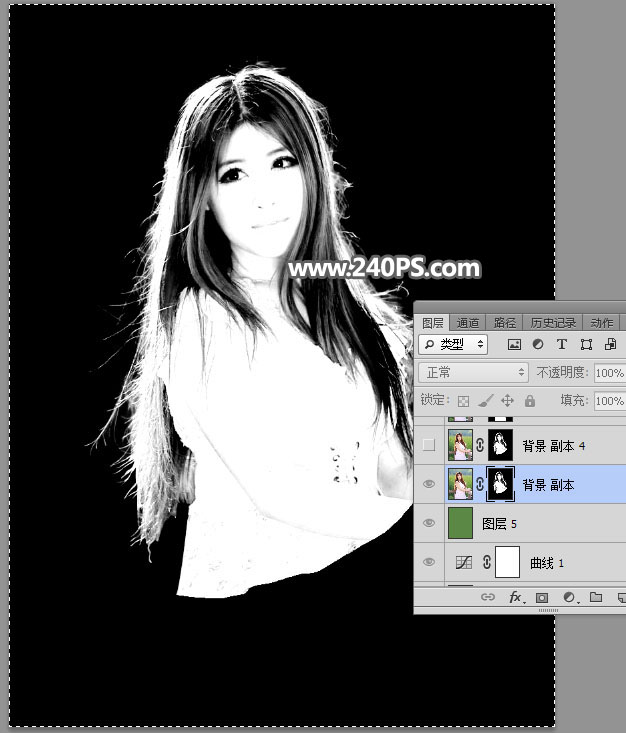The image size is (626, 733).
Task: Create new fill or adjustment layer
Action: tap(569, 597)
